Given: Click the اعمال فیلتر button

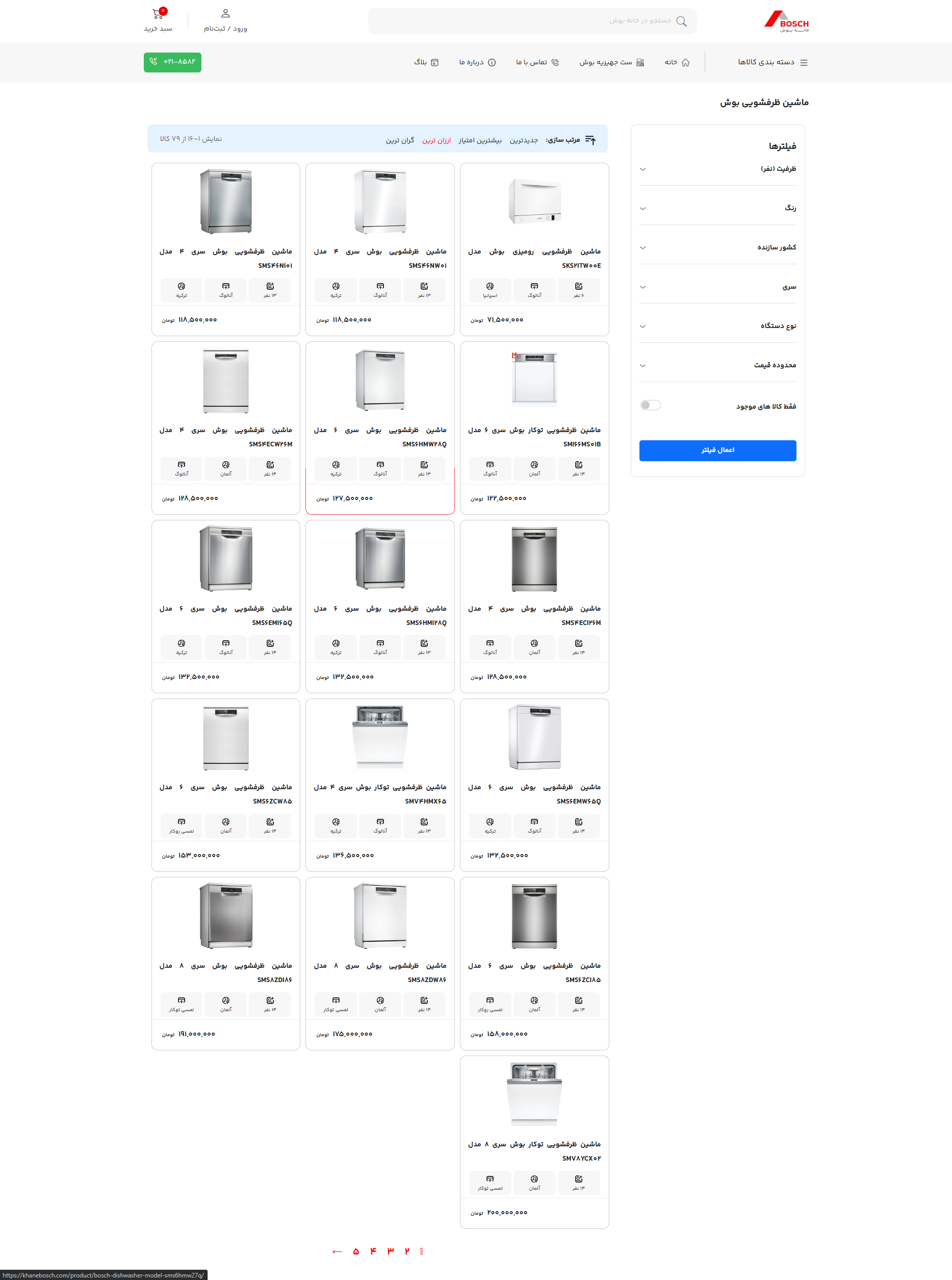Looking at the screenshot, I should click(x=717, y=450).
